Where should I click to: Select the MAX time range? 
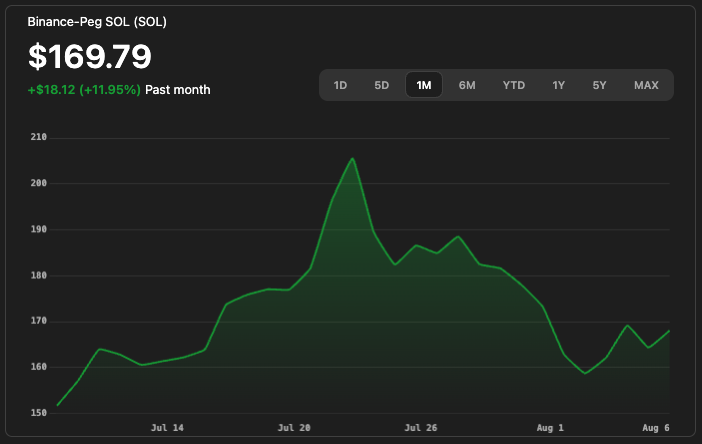click(x=646, y=85)
